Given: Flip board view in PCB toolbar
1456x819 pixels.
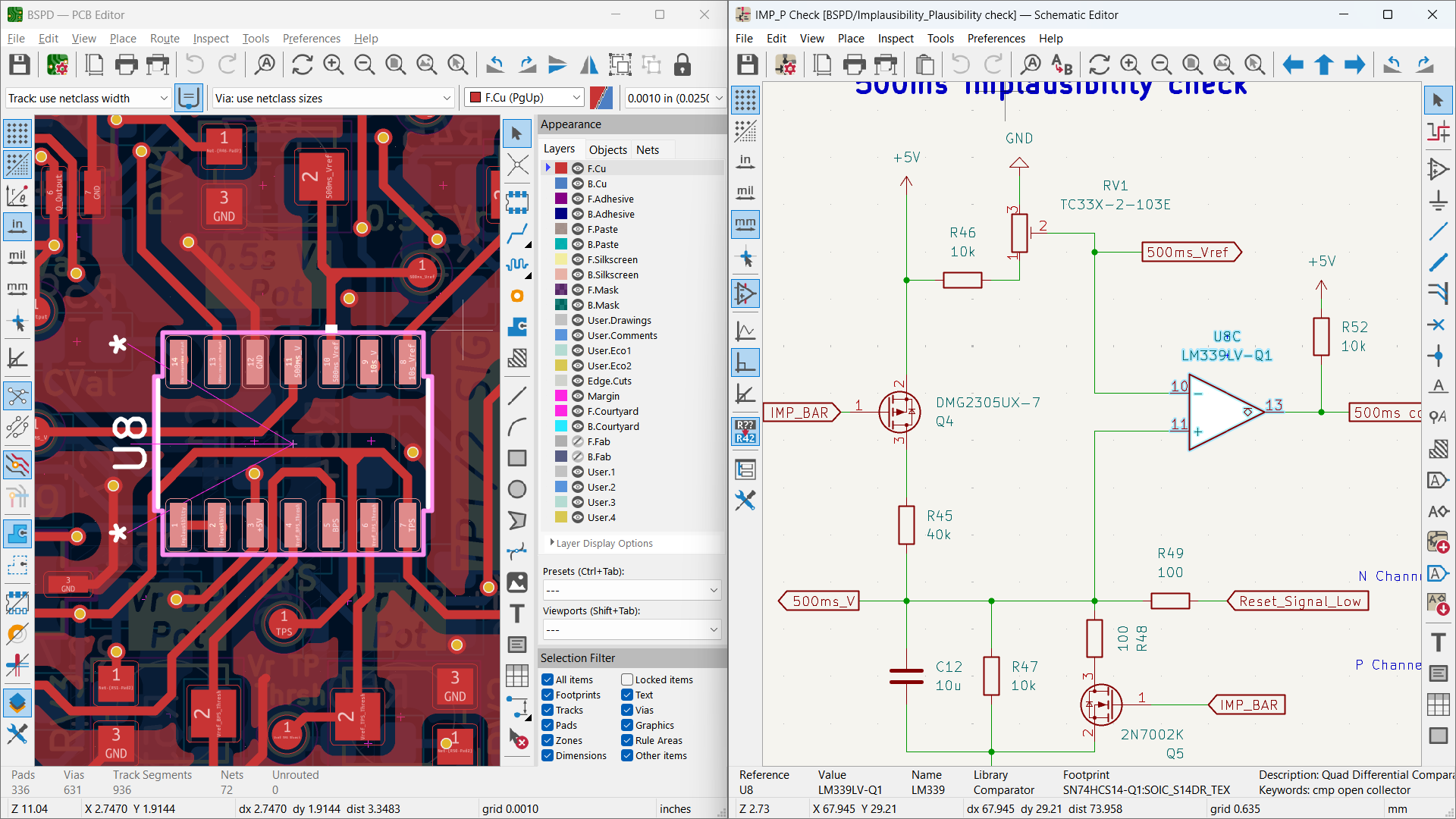Looking at the screenshot, I should click(589, 64).
